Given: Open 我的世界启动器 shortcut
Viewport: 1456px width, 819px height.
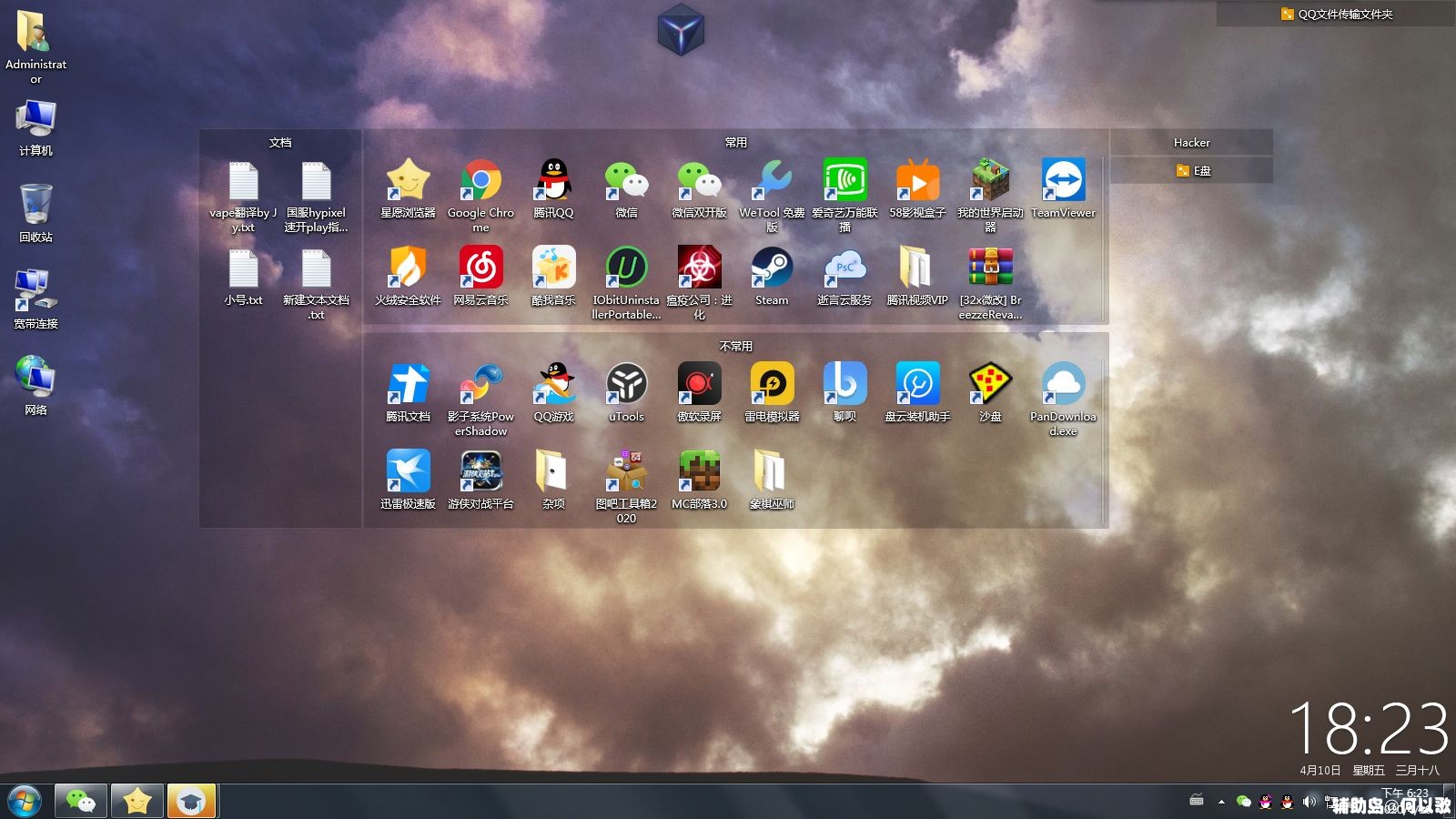Looking at the screenshot, I should click(x=990, y=196).
